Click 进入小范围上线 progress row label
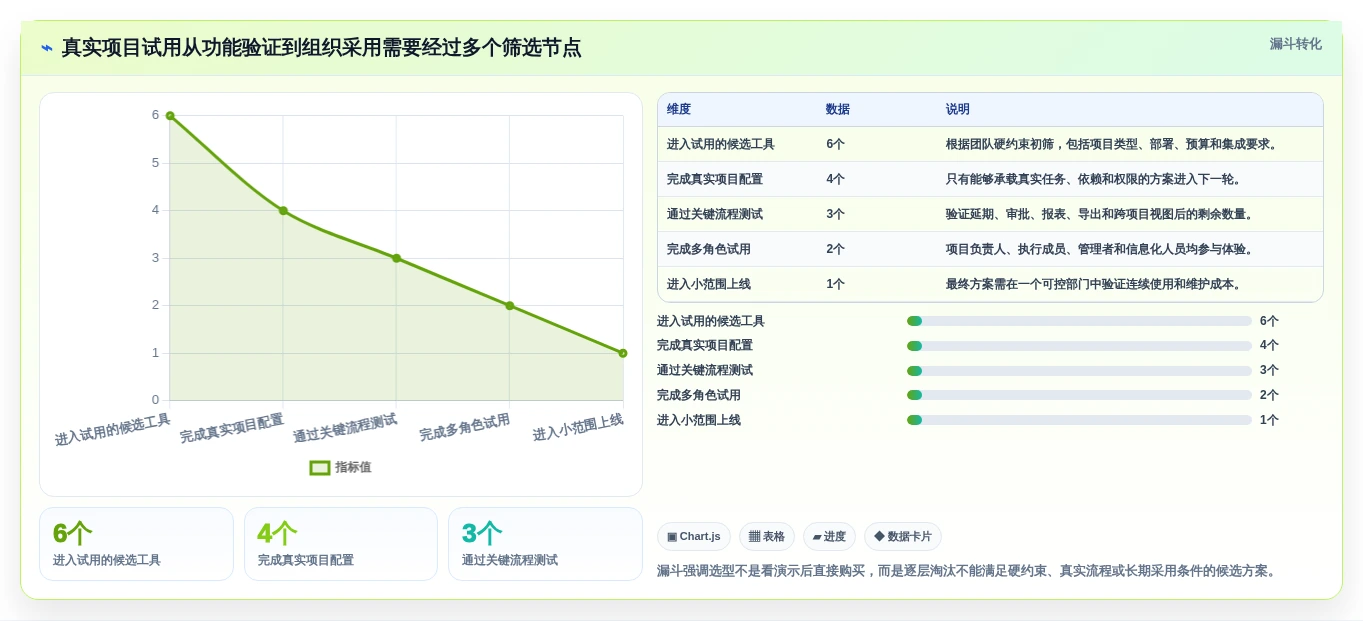 pyautogui.click(x=699, y=420)
